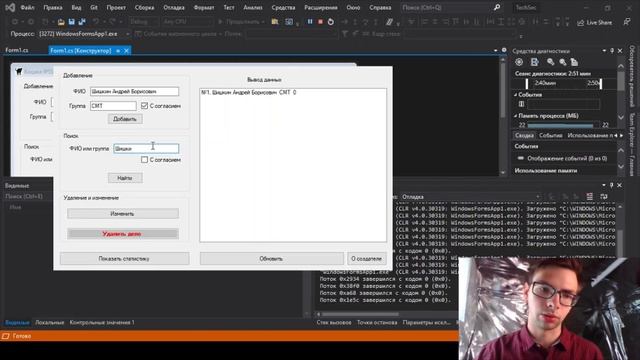Screen dimensions: 640x360
Task: Click the Отображение событий icon
Action: point(520,158)
